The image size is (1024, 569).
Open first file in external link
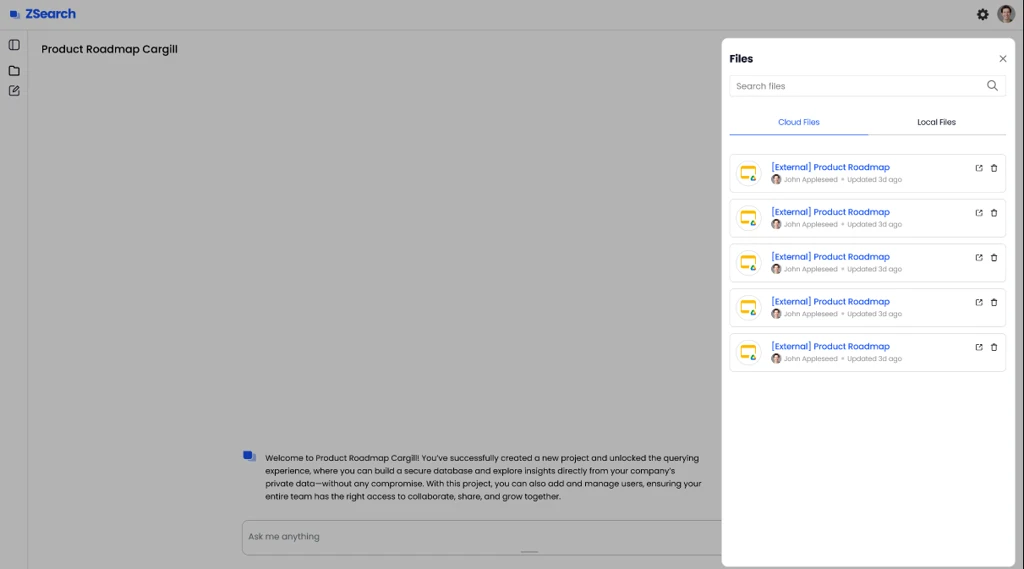[x=979, y=168]
